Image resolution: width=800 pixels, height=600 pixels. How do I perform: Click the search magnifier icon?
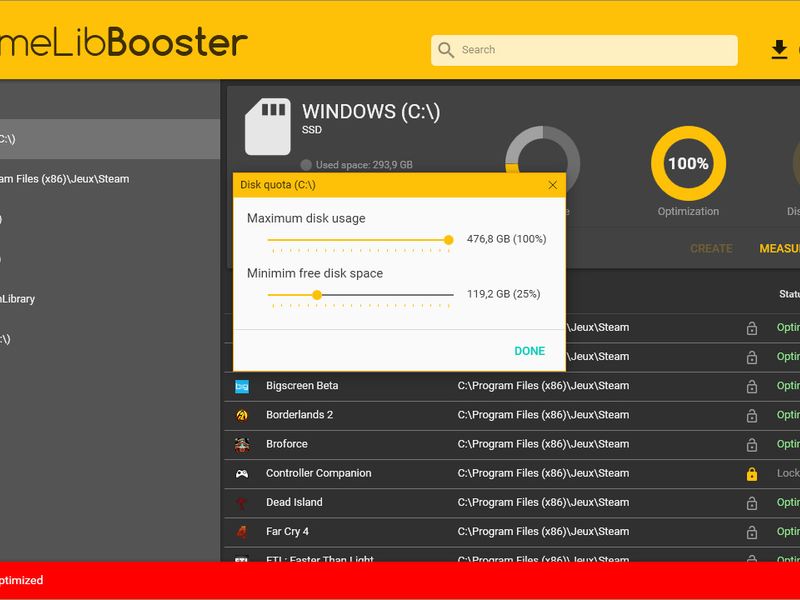445,50
